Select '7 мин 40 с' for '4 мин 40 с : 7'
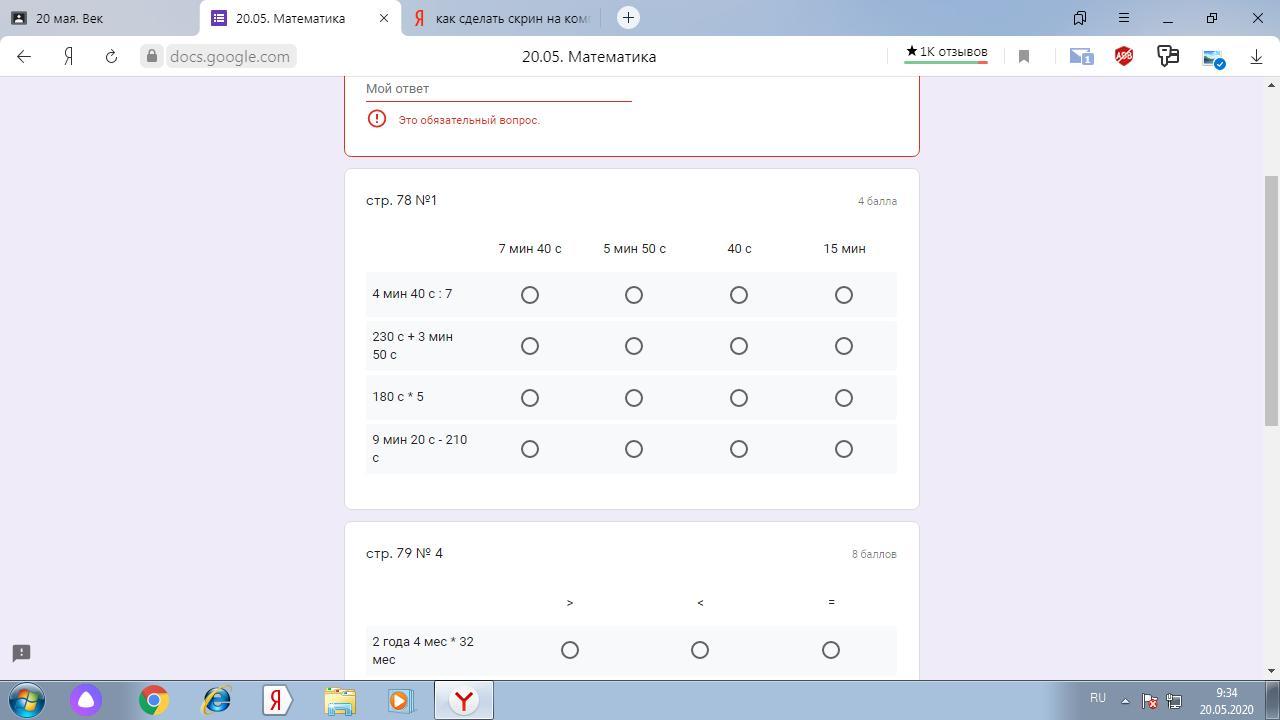 (x=530, y=295)
